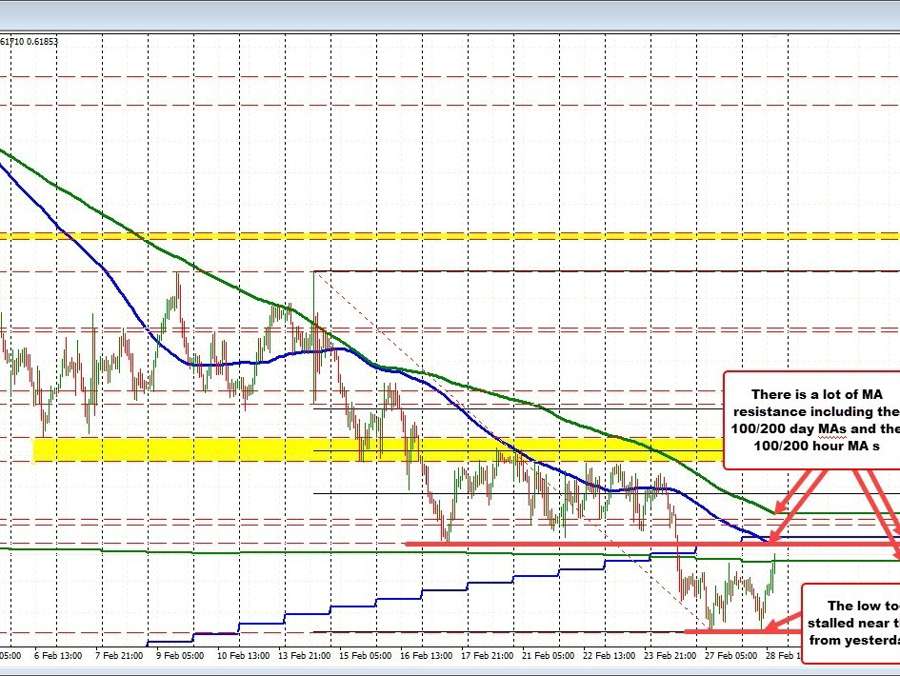This screenshot has height=676, width=900.
Task: Click the tall green candle near 28 Feb
Action: [x=772, y=575]
